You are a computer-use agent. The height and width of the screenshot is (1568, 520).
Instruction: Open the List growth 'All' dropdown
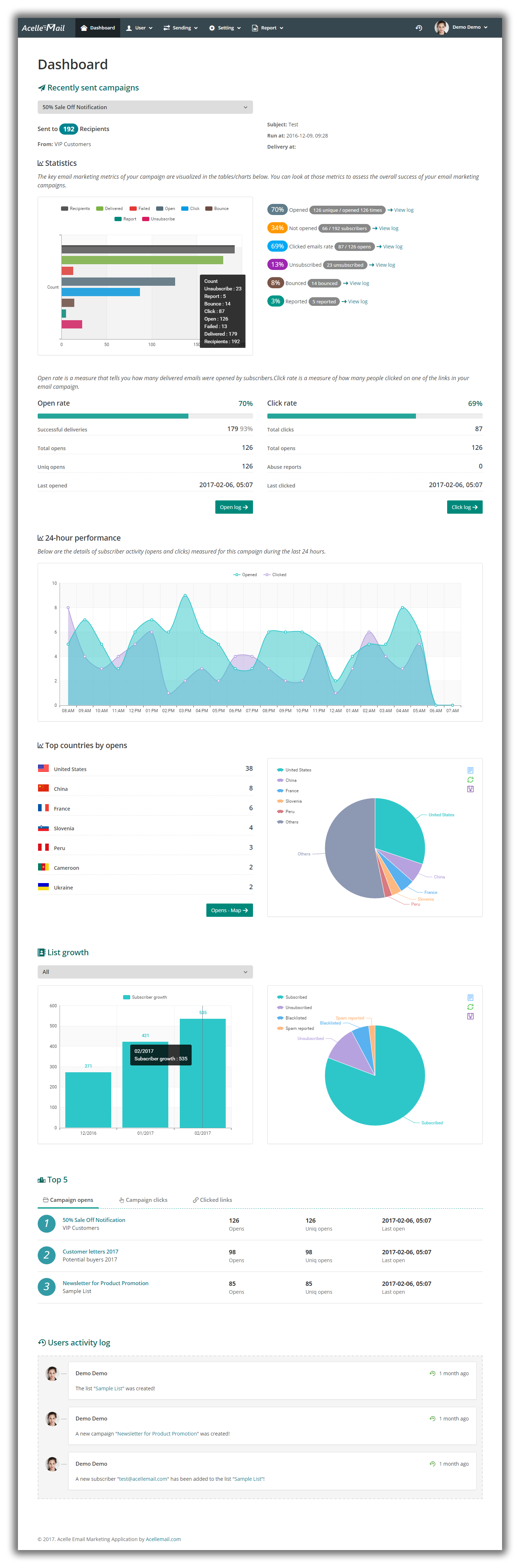[x=145, y=972]
